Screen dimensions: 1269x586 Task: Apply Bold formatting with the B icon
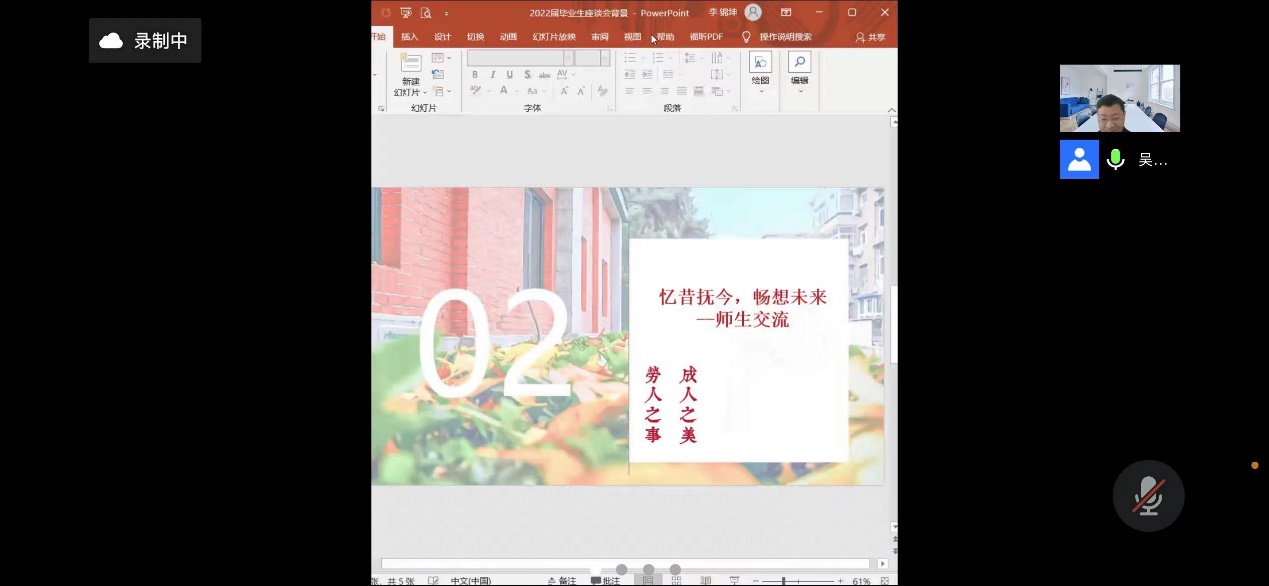pyautogui.click(x=475, y=75)
